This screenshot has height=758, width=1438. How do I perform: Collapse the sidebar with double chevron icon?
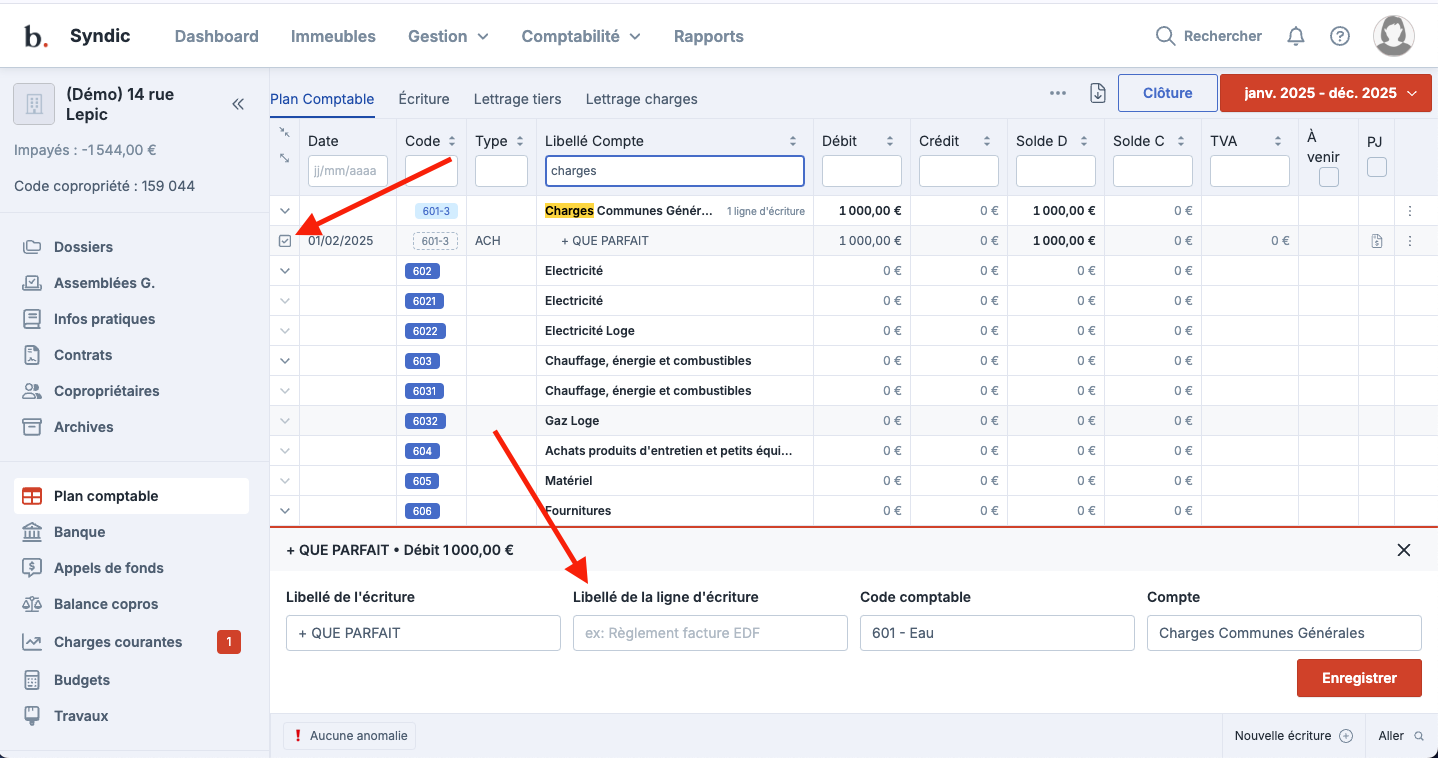(x=238, y=104)
